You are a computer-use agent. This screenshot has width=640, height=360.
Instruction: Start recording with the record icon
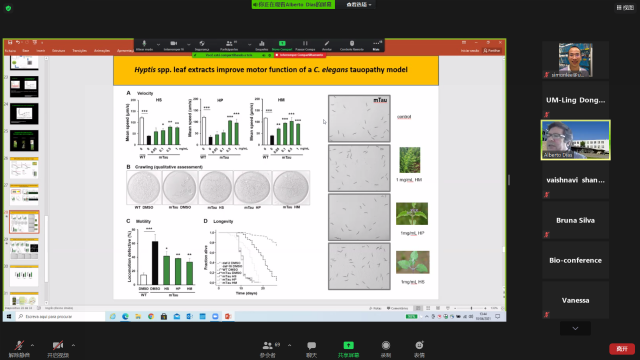coord(386,345)
